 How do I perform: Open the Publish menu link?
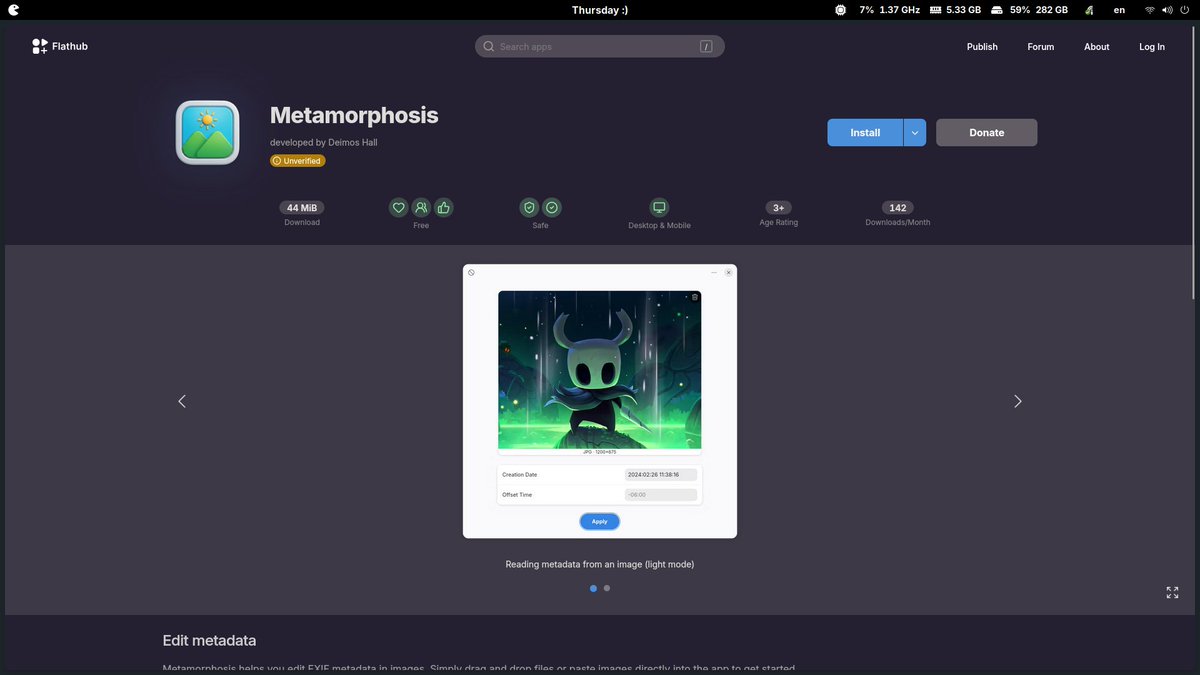pyautogui.click(x=982, y=46)
